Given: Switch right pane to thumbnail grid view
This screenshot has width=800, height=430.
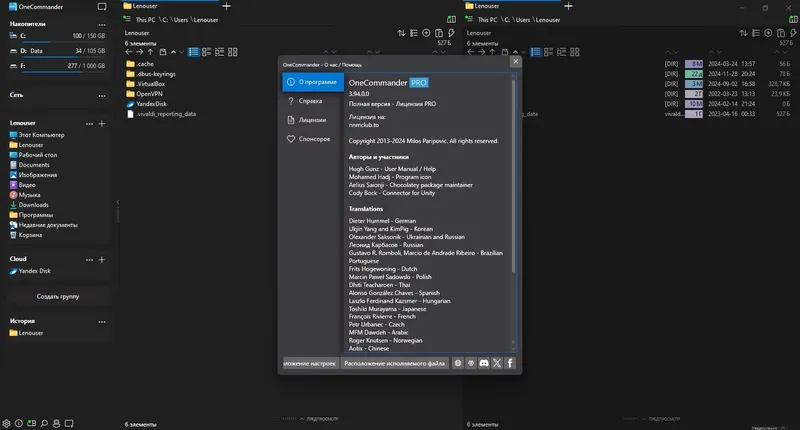Looking at the screenshot, I should 574,52.
